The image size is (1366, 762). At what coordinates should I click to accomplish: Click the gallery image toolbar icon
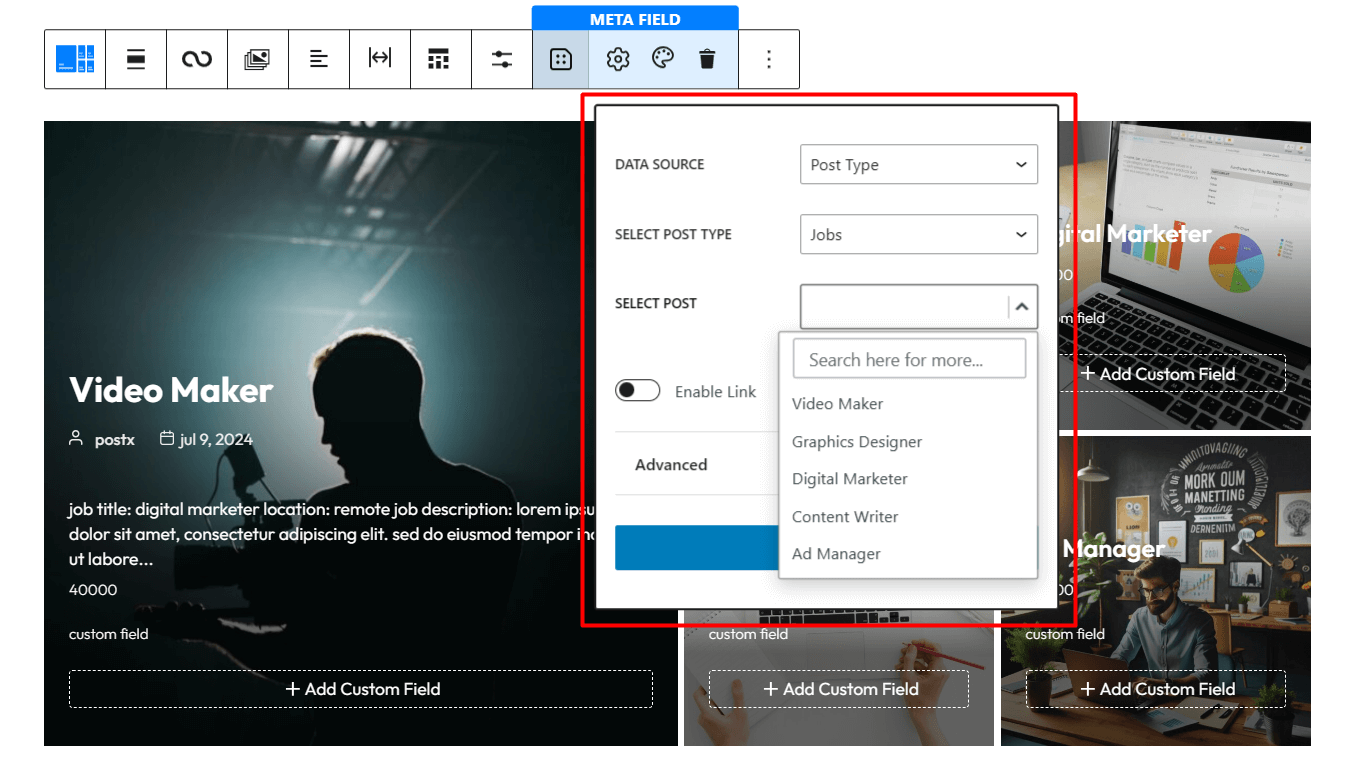258,58
